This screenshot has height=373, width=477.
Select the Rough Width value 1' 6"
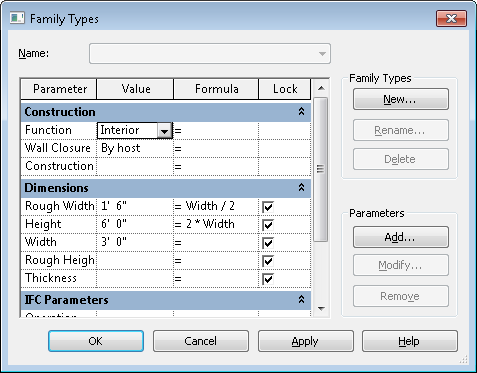tap(135, 206)
